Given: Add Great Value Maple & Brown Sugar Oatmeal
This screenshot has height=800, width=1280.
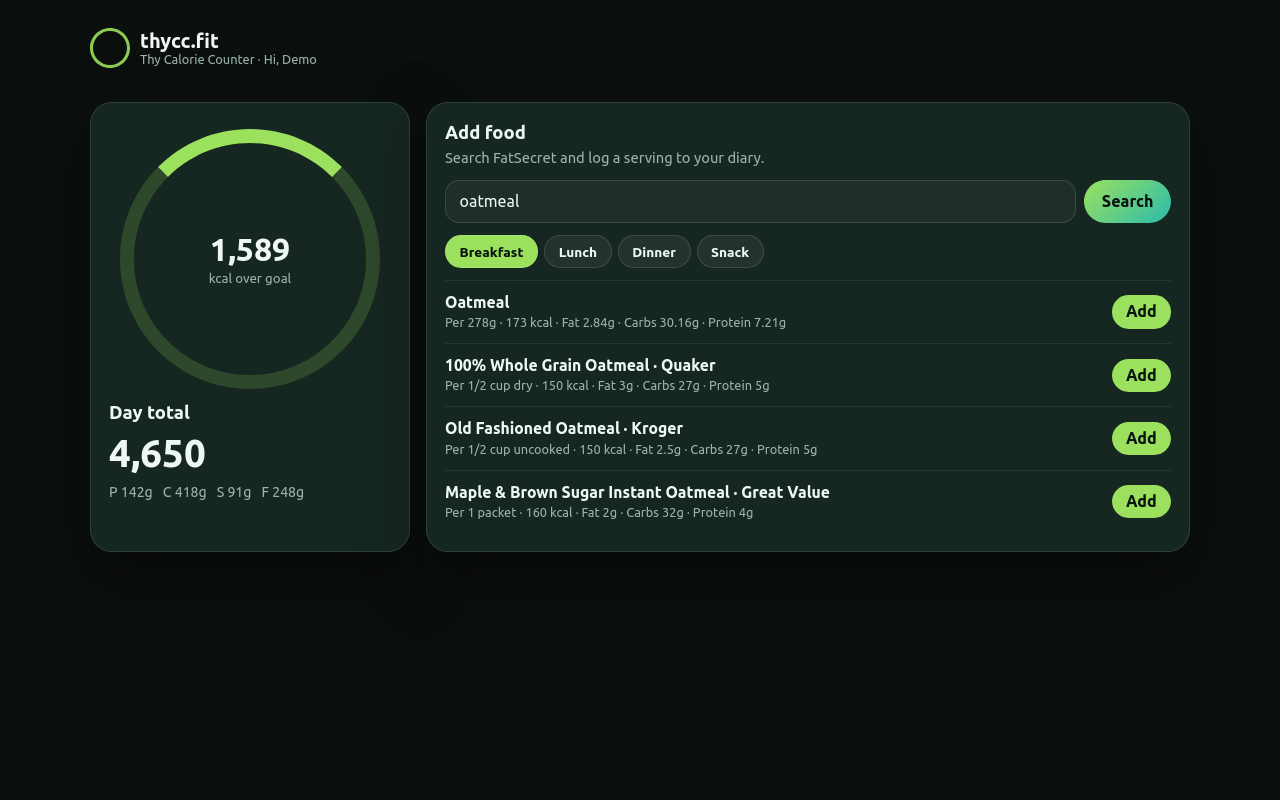Looking at the screenshot, I should coord(1141,501).
